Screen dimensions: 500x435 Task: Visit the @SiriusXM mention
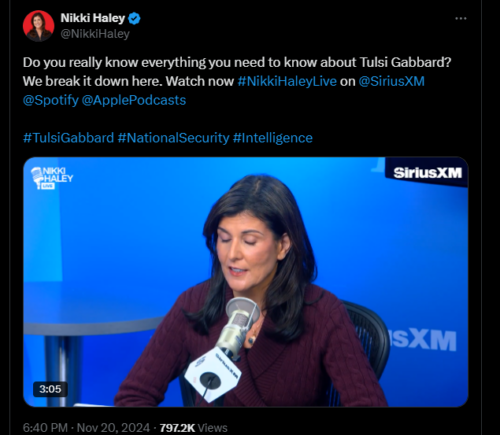(391, 81)
